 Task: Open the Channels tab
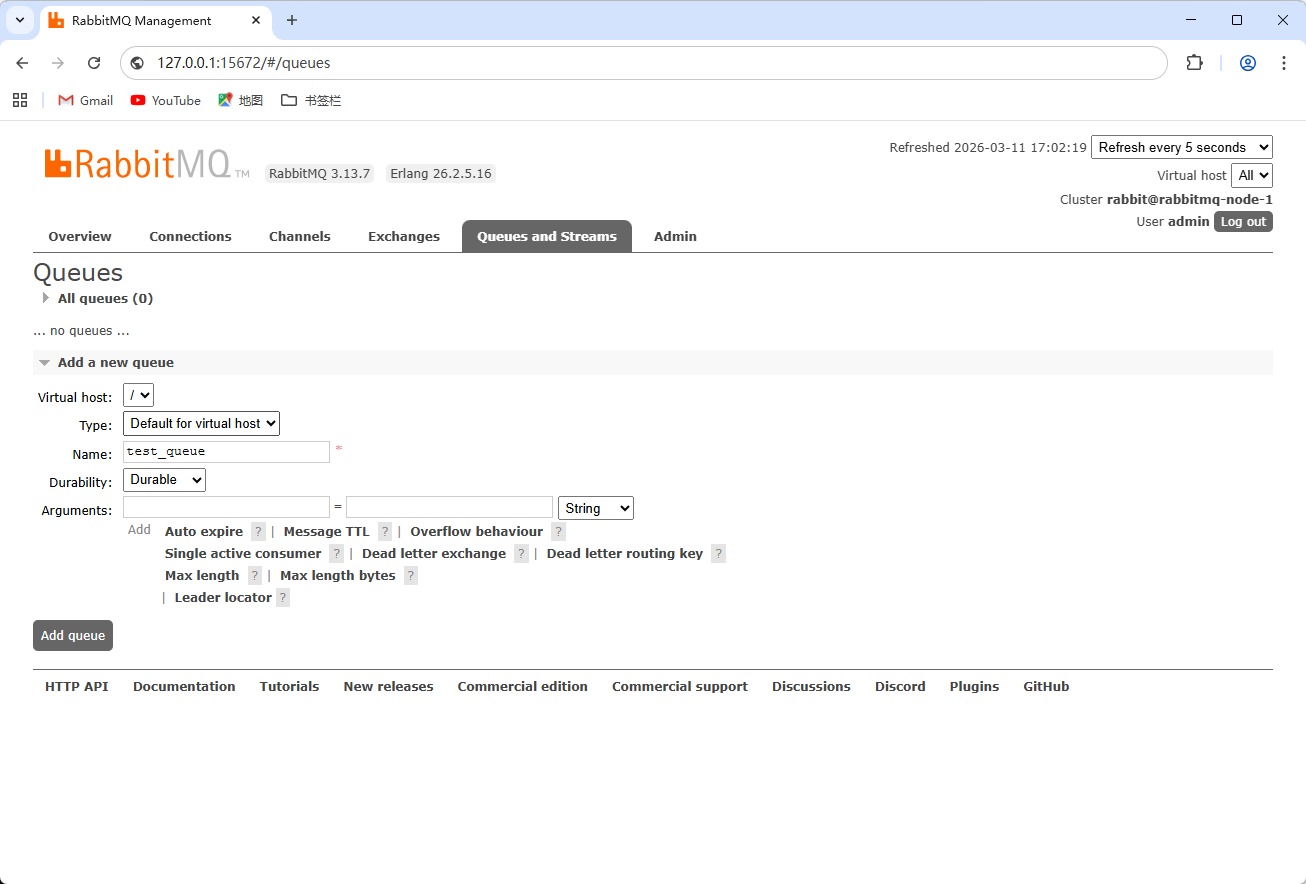(300, 237)
